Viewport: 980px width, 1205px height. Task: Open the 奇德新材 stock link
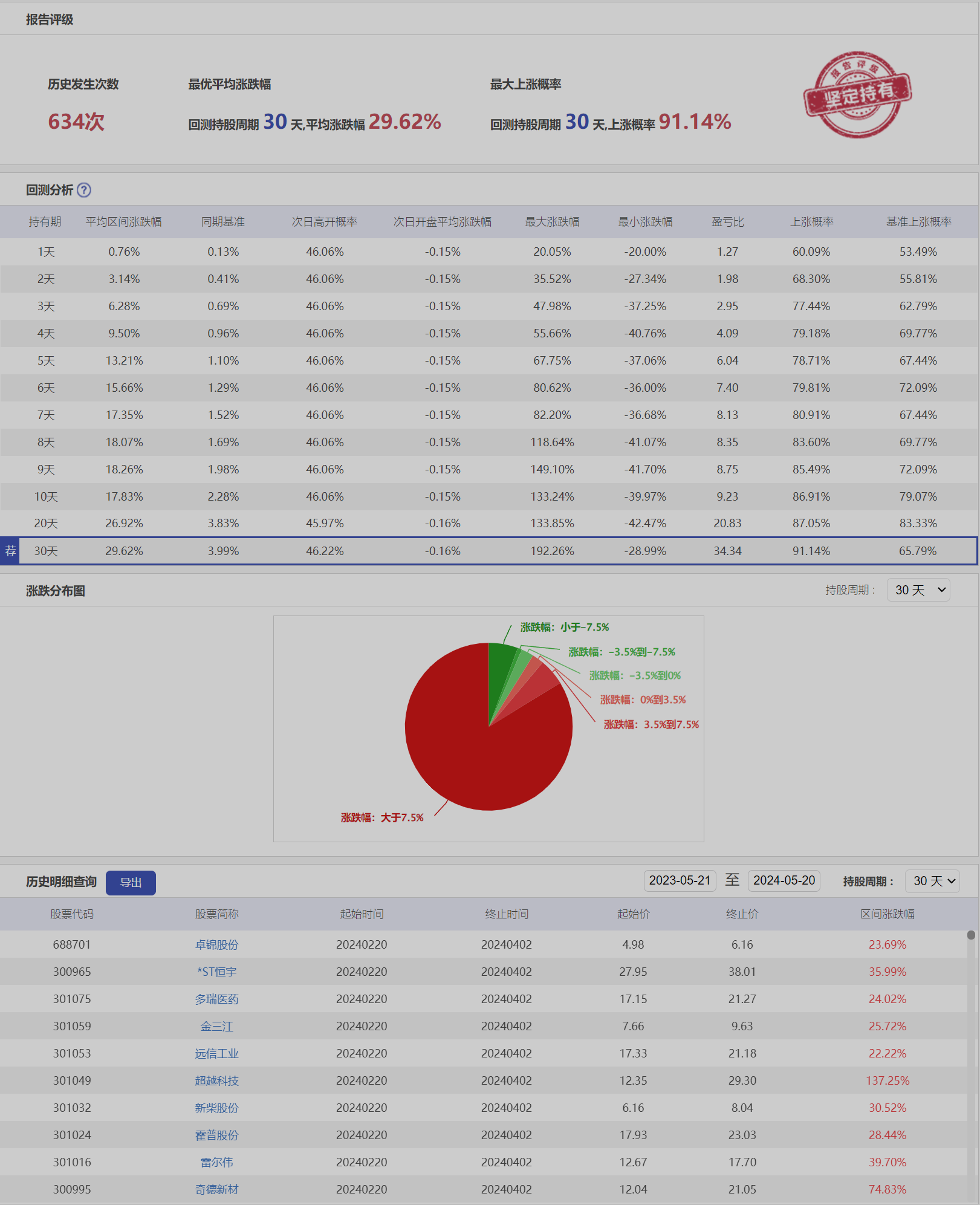pos(216,1189)
